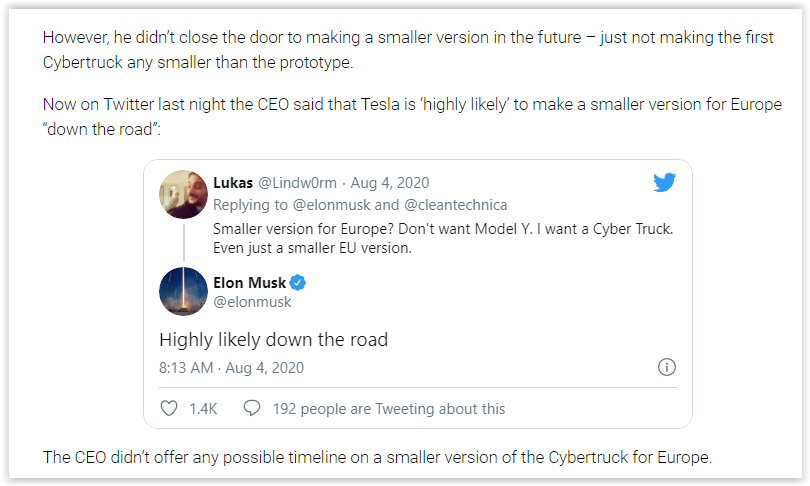Click the 1.4K likes count
This screenshot has width=810, height=486.
[x=203, y=409]
